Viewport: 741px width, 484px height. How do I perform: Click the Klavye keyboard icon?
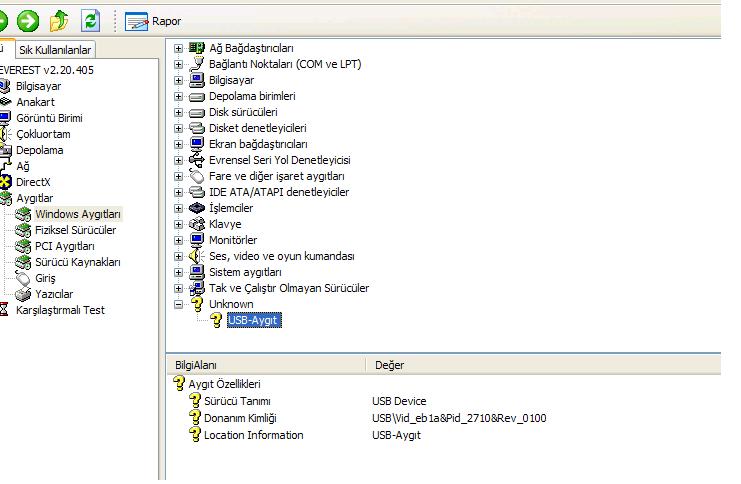tap(197, 224)
